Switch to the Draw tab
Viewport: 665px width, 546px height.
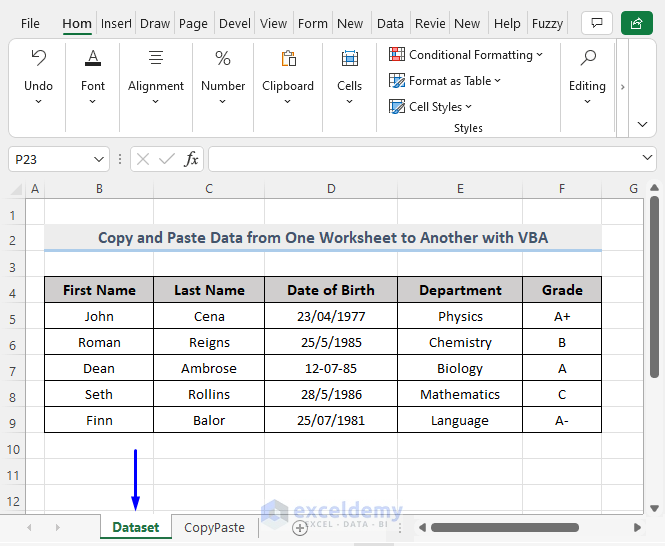(155, 23)
